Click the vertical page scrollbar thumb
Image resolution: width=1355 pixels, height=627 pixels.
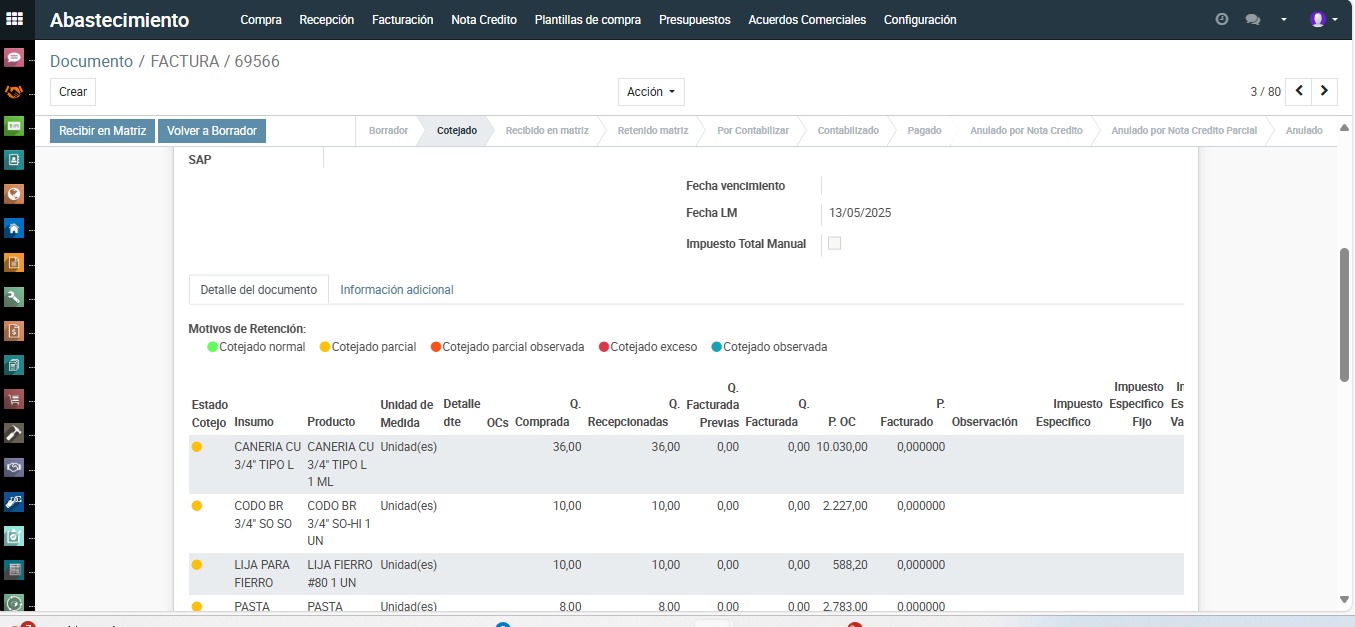[x=1345, y=315]
